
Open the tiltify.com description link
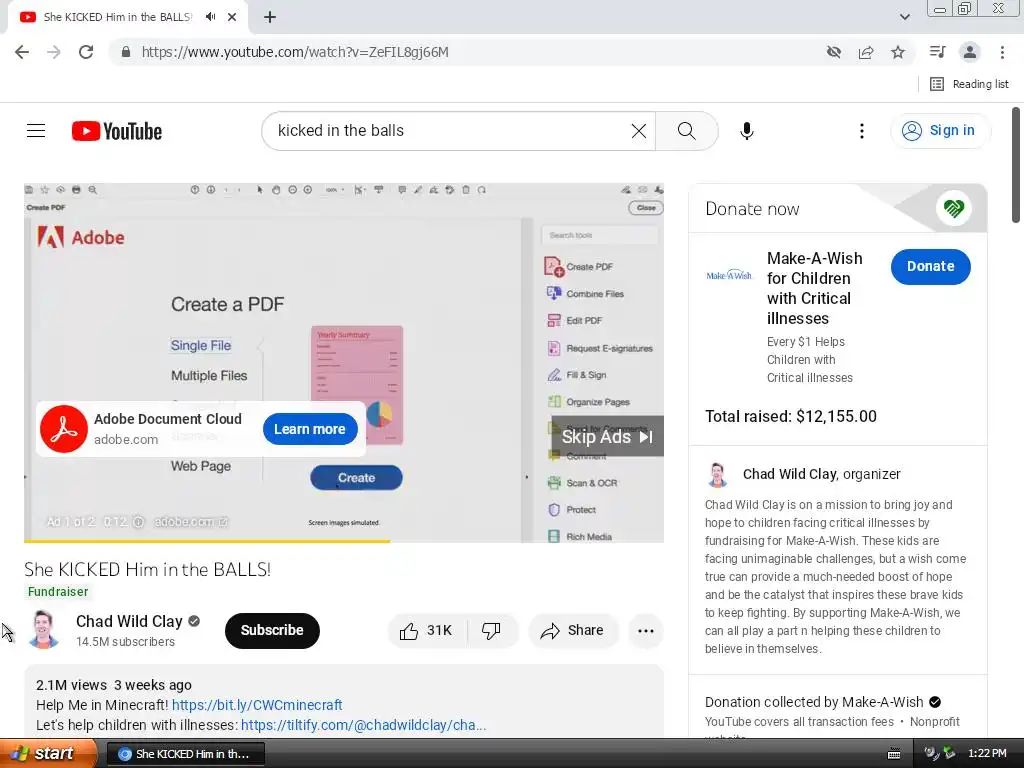(364, 725)
